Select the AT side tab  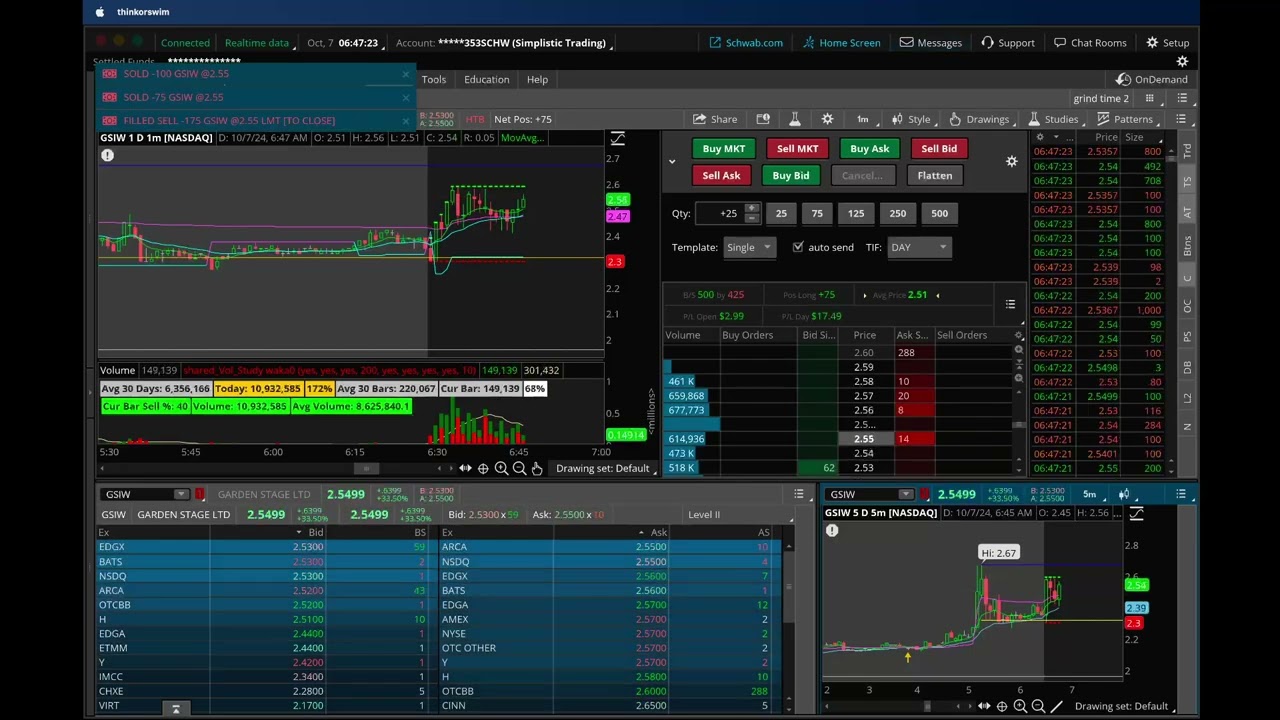click(1187, 213)
